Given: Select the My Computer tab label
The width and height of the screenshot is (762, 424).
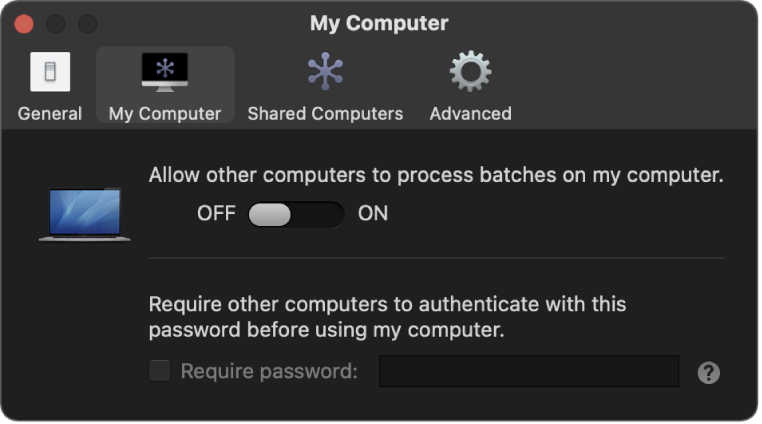Looking at the screenshot, I should [x=165, y=114].
